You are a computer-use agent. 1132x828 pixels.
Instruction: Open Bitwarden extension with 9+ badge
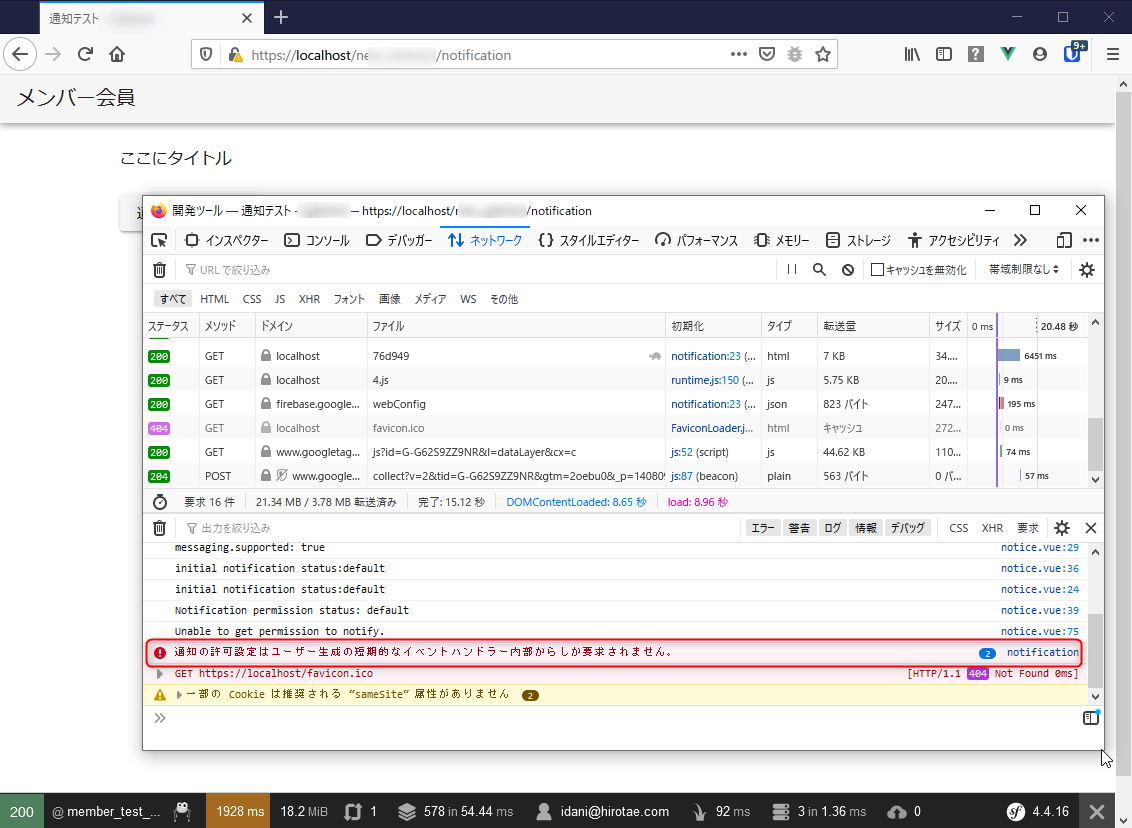coord(1074,53)
